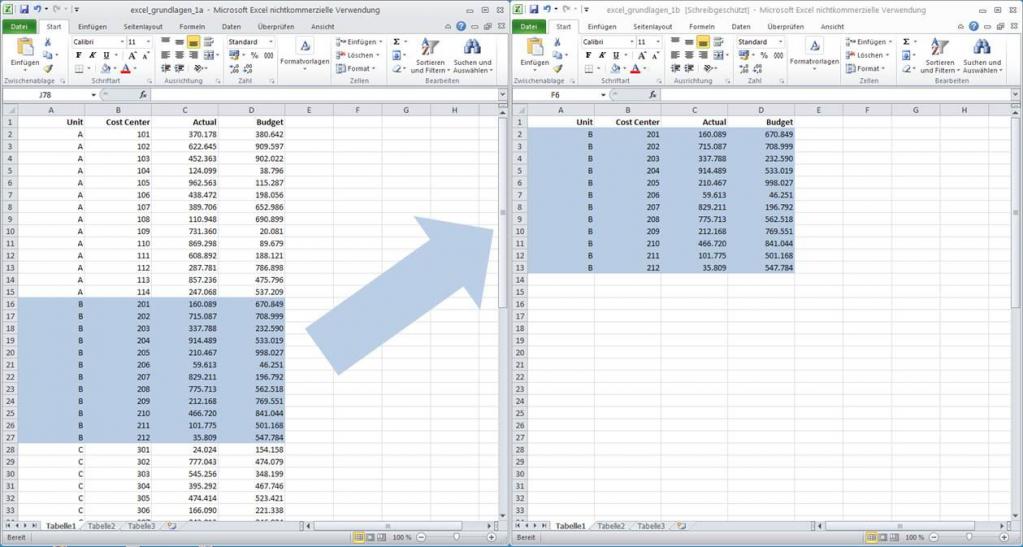
Task: Click Suchen und Auswählen binoculars in excel_grundlagen_1a
Action: point(472,47)
